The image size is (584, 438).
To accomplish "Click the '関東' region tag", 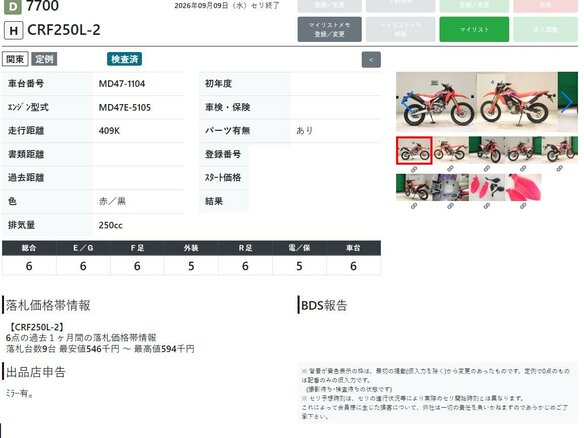I will tap(15, 59).
